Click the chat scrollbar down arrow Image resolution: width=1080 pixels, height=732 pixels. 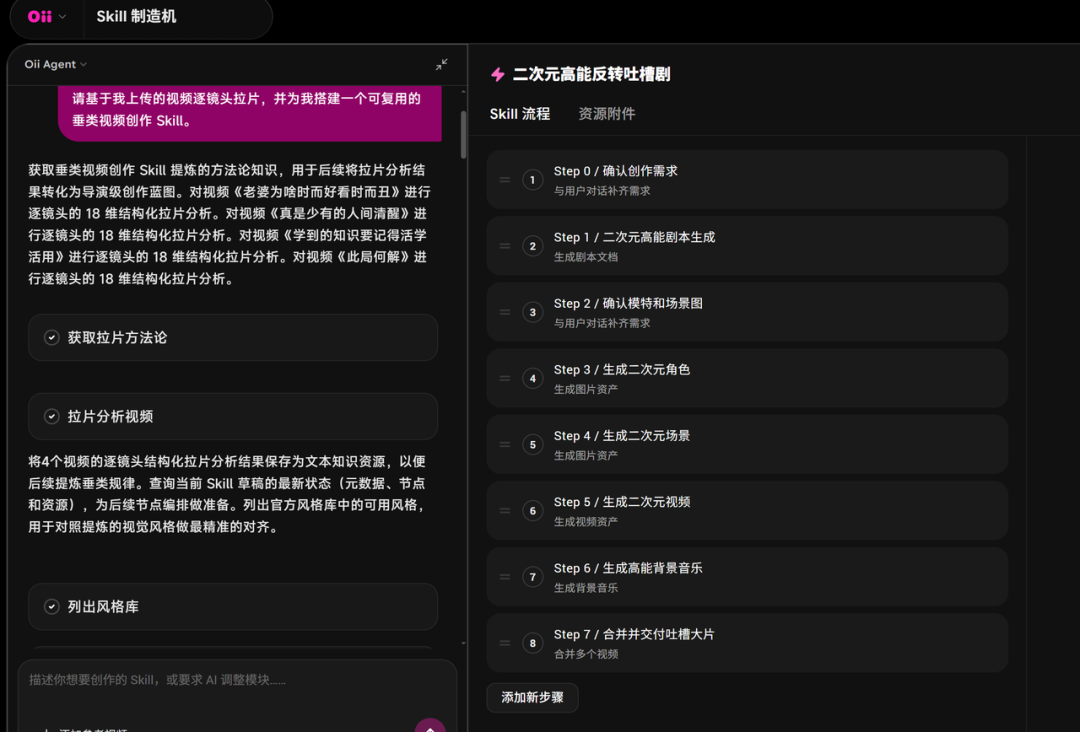coord(464,643)
